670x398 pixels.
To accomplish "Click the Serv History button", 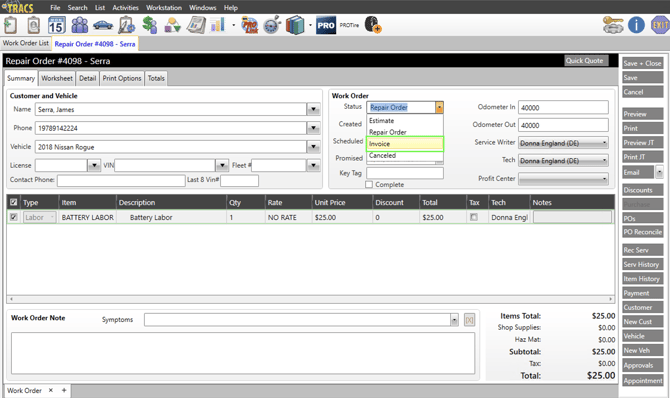I will pyautogui.click(x=642, y=264).
